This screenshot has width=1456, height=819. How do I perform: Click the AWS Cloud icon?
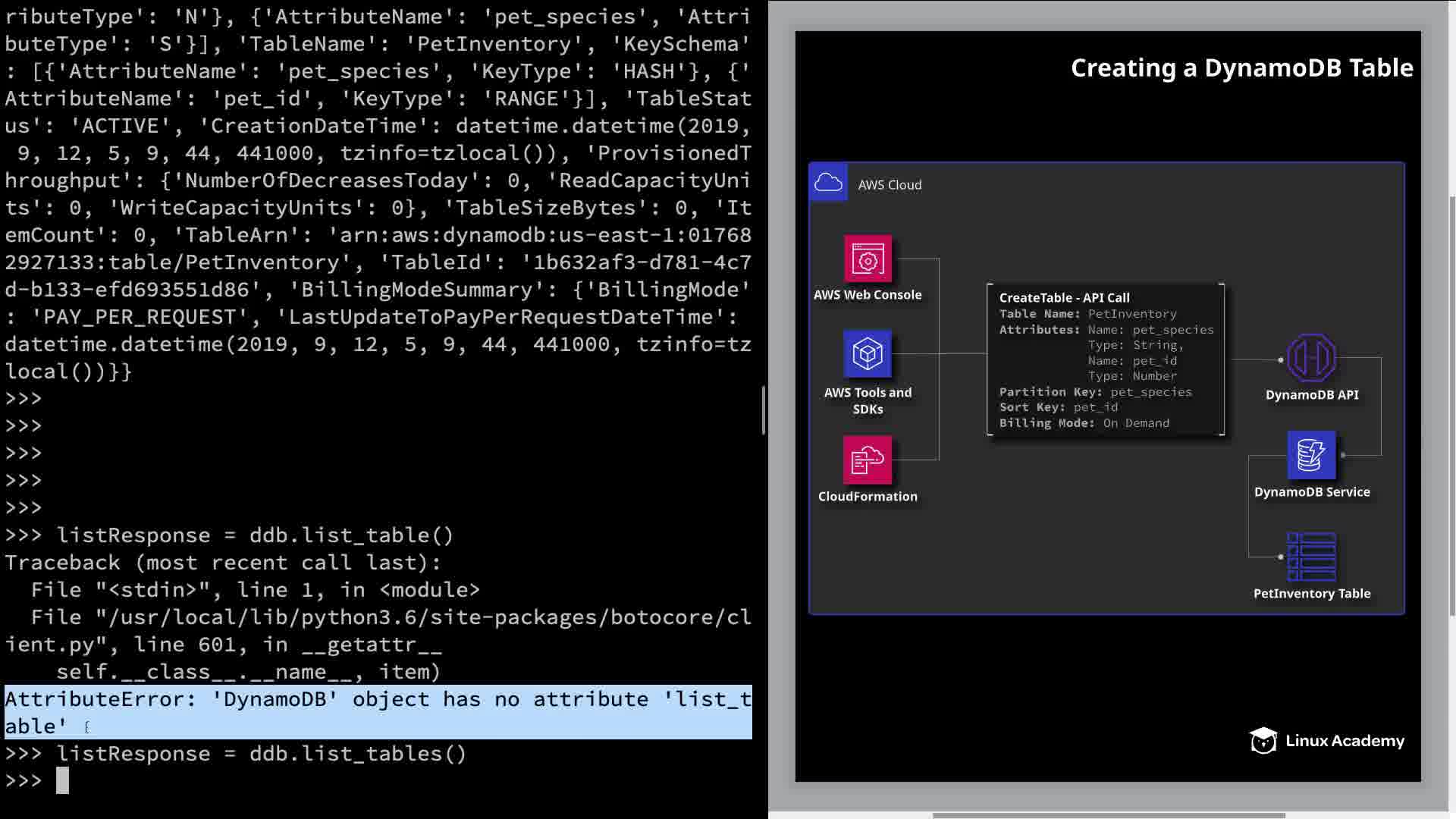[x=828, y=183]
